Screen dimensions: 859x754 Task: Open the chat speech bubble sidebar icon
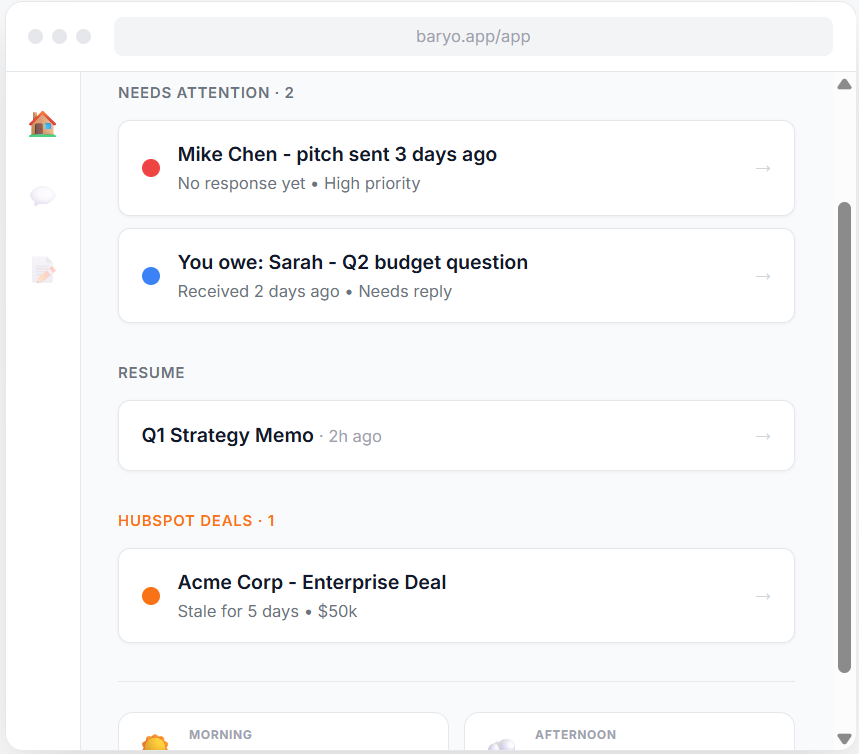tap(43, 196)
